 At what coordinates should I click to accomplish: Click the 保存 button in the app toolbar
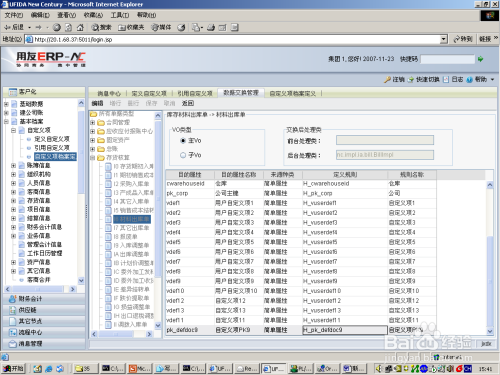[x=151, y=103]
